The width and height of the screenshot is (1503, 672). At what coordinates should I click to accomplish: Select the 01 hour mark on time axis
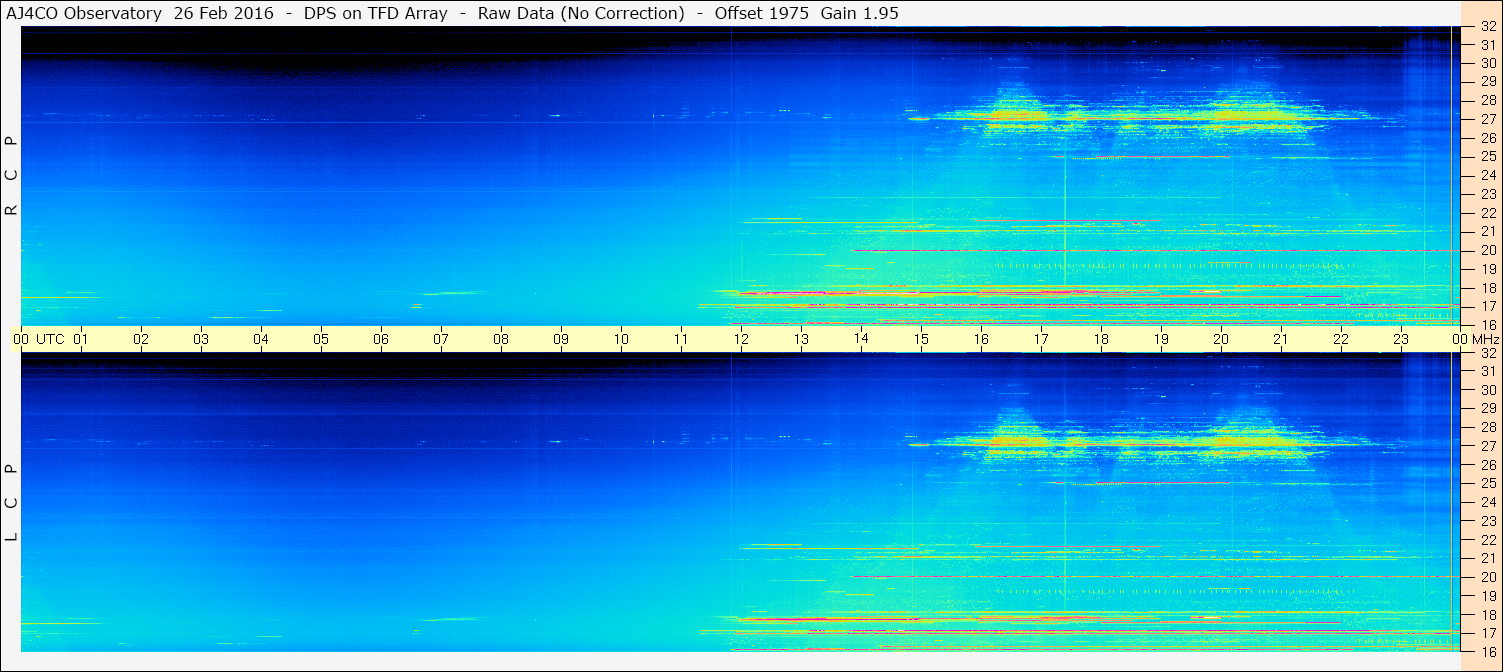pos(81,339)
